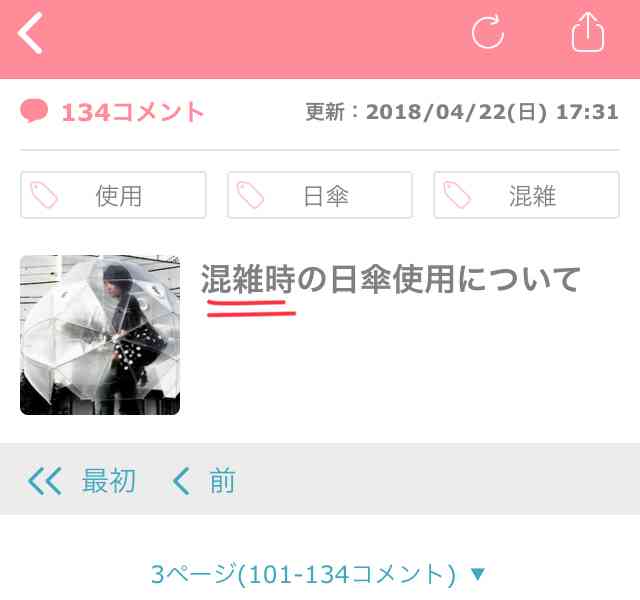
Task: Open the share icon at top right
Action: click(x=588, y=32)
